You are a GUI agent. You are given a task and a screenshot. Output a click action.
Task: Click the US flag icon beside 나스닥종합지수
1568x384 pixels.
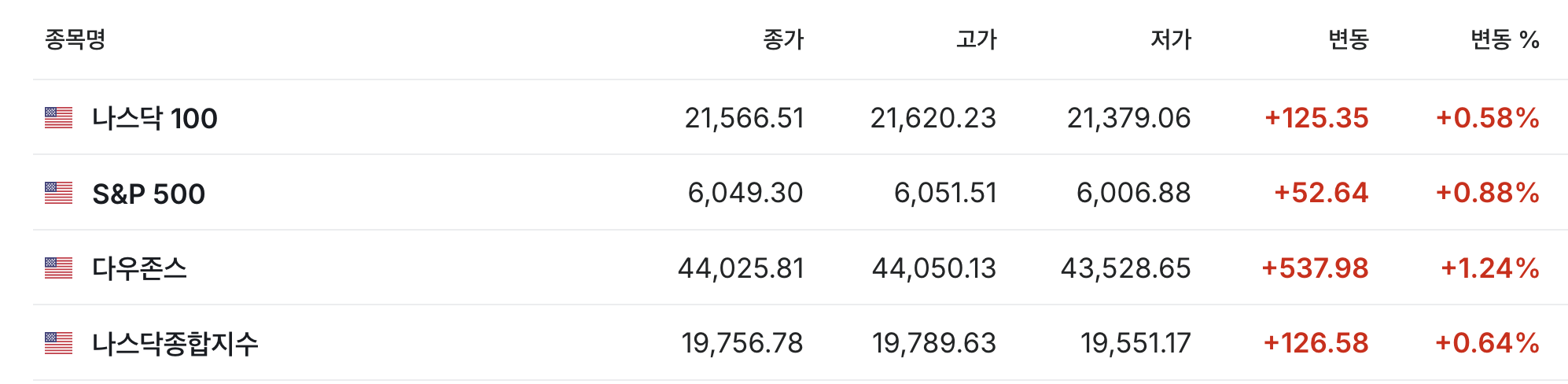coord(58,343)
